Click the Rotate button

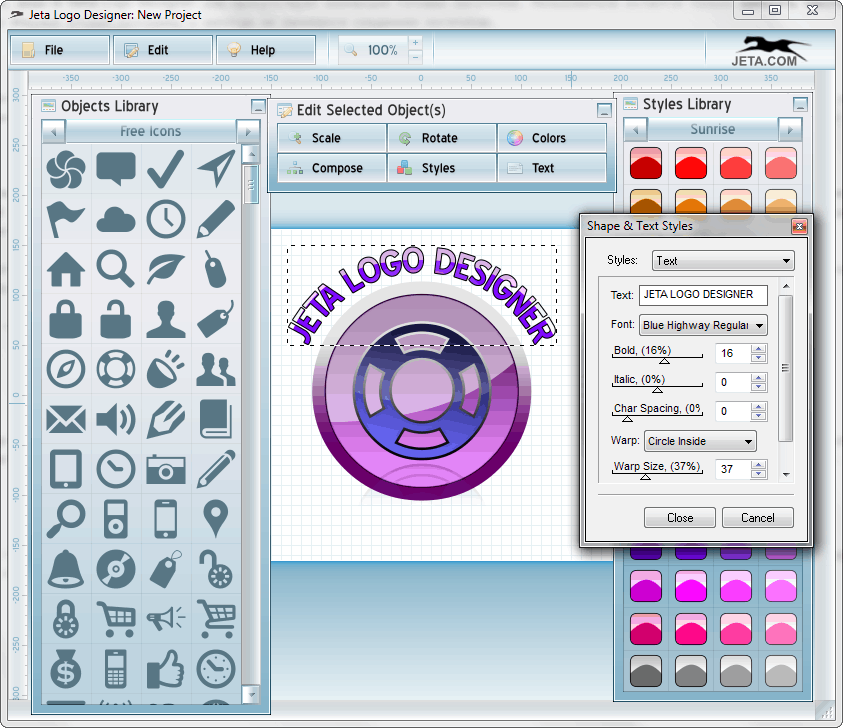coord(441,138)
